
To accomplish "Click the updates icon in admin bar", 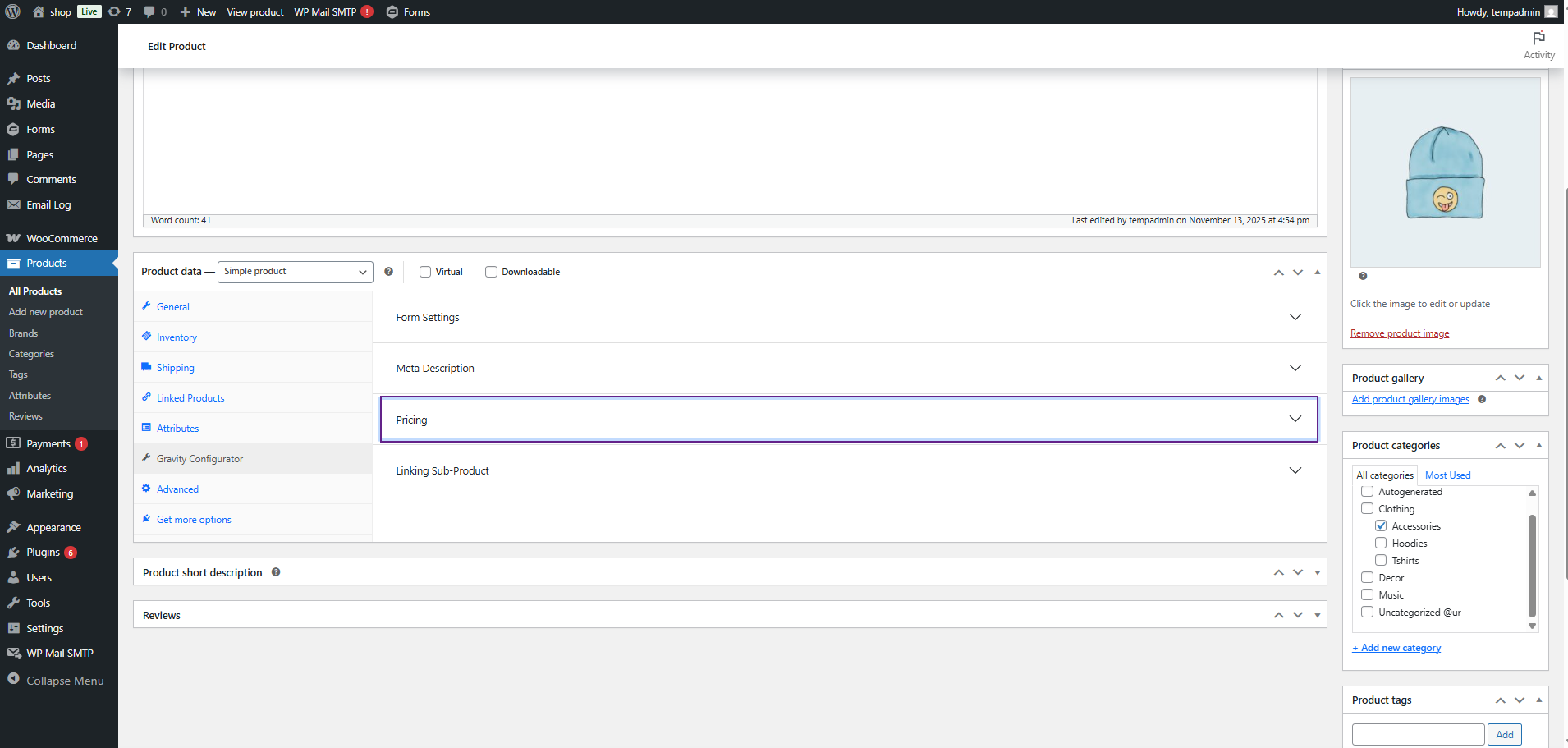I will [x=115, y=11].
